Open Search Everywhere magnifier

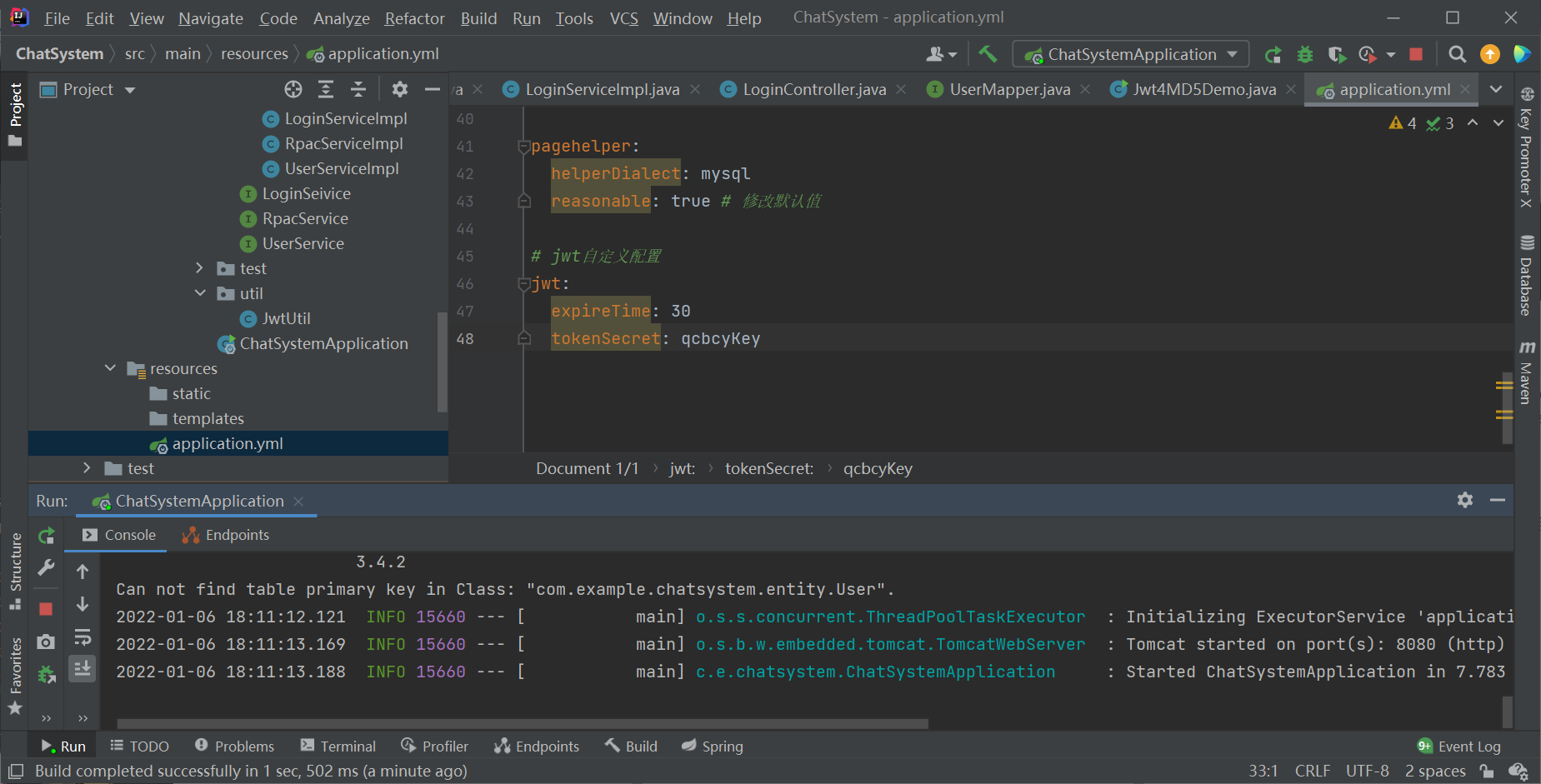[1458, 53]
